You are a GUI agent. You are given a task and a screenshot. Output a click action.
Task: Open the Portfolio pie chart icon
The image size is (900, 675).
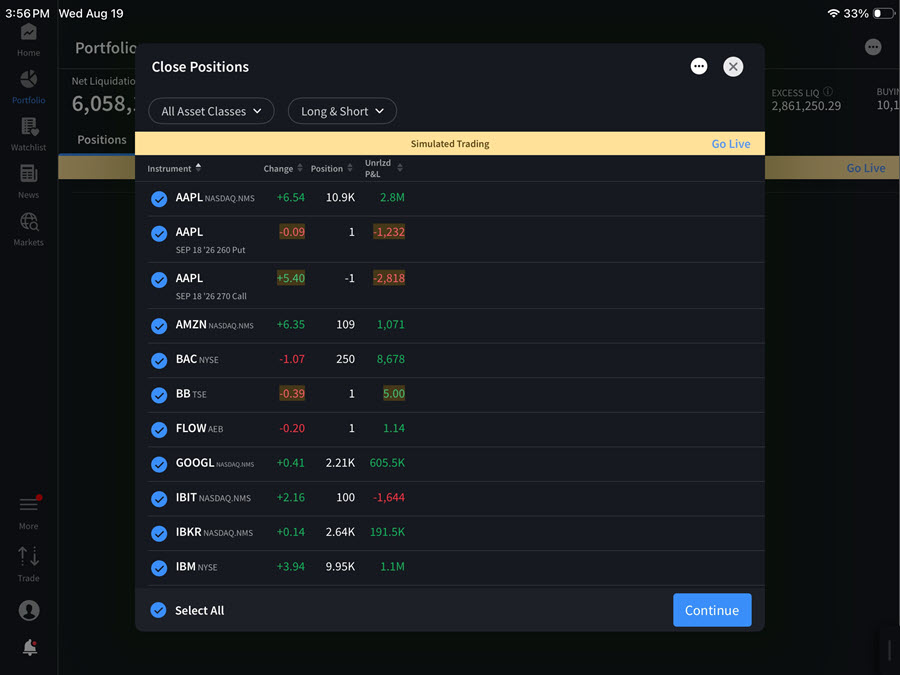coord(28,79)
